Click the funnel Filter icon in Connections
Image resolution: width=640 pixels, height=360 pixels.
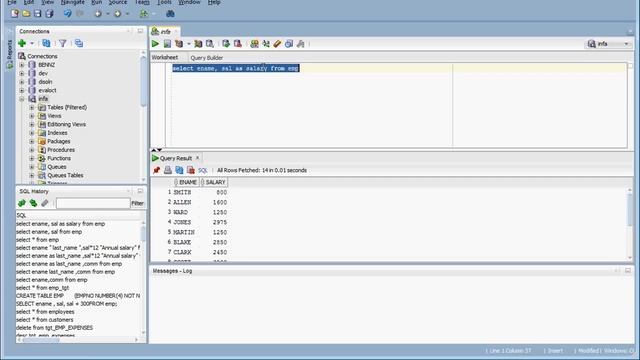click(x=62, y=43)
